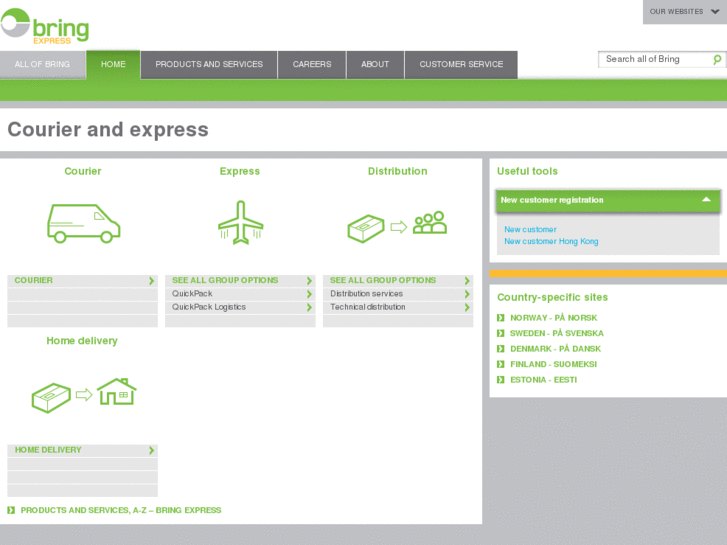
Task: Open Distribution SEE ALL GROUP OPTIONS link
Action: point(383,280)
